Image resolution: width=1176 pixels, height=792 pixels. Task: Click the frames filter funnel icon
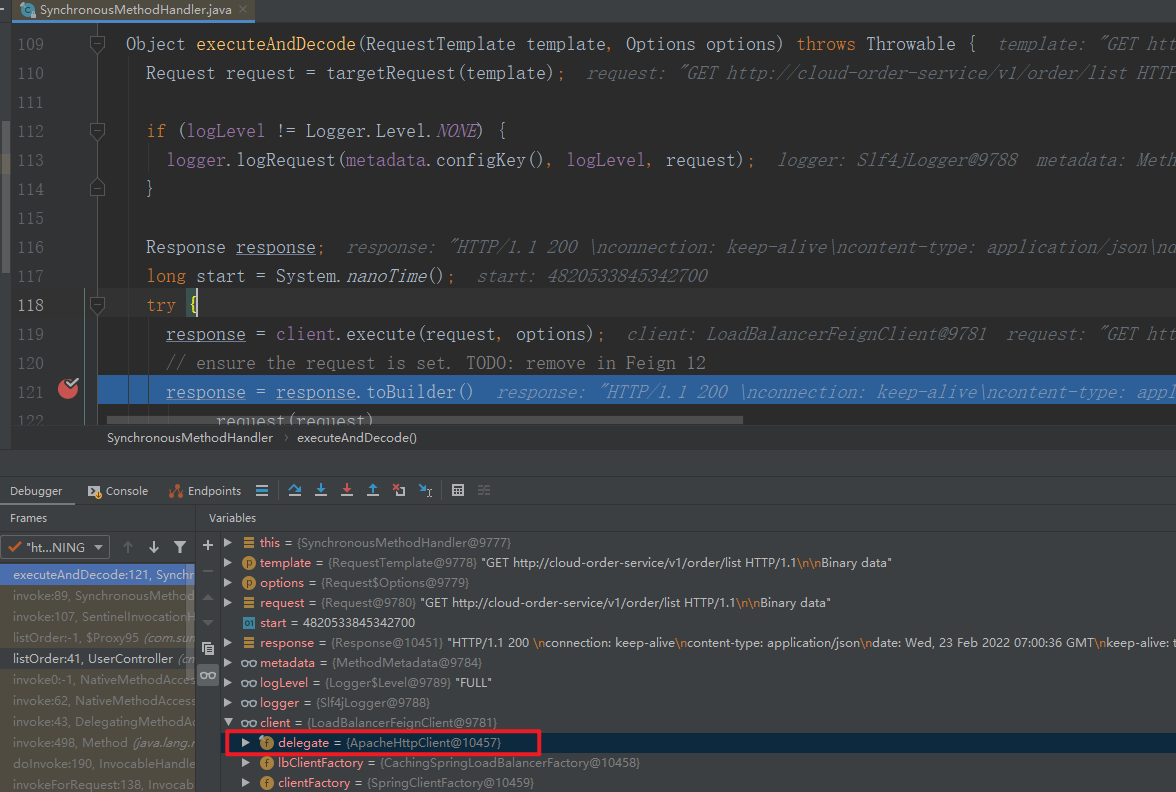pos(180,547)
